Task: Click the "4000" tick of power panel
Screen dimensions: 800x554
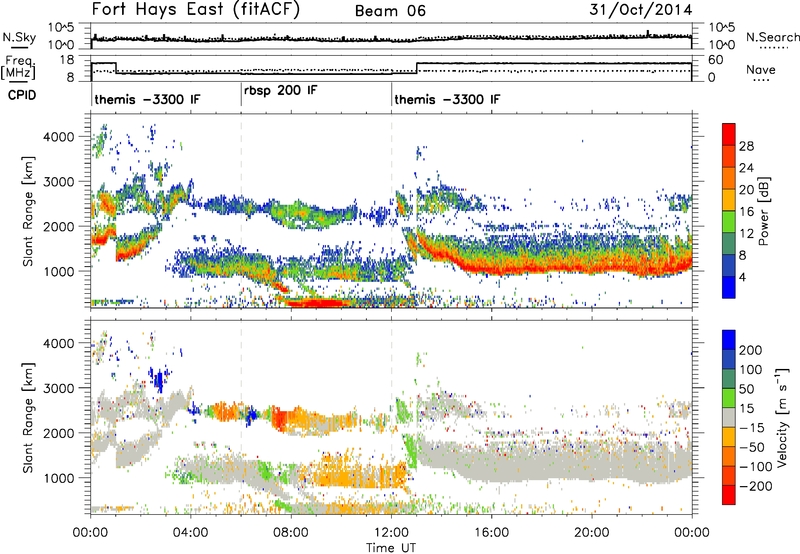Action: [59, 137]
